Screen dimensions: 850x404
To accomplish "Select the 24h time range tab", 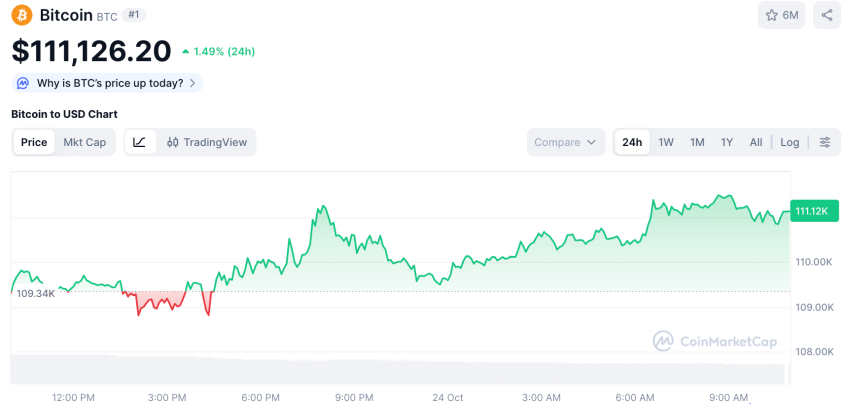I will 632,142.
